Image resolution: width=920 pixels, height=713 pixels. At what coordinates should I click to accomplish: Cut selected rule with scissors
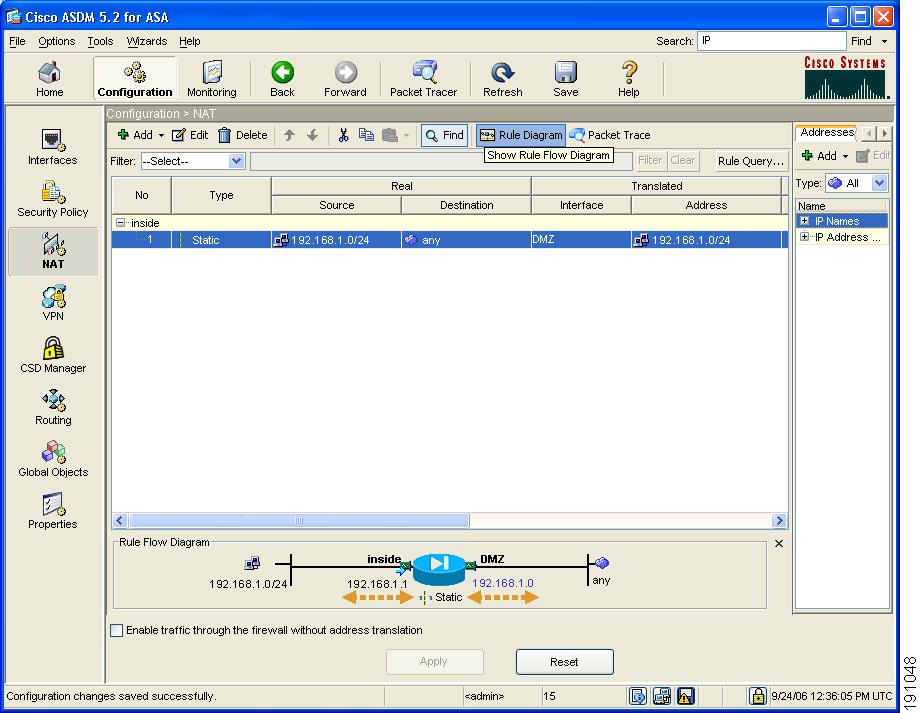343,135
